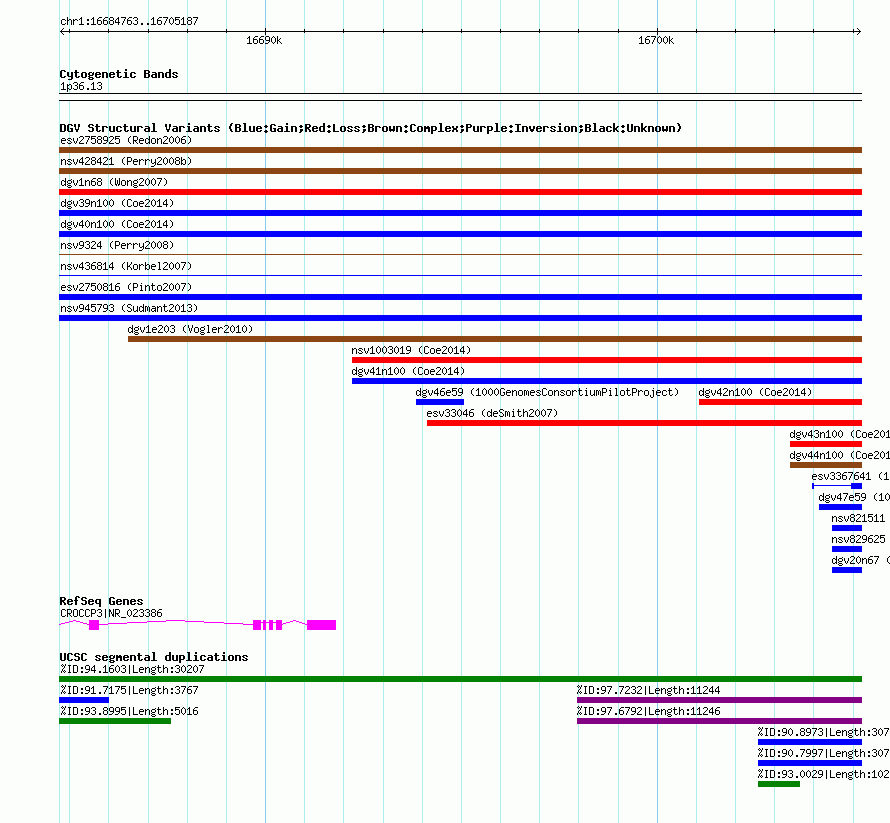Click the thin blue line under nsv436814 (Korbel2007)
This screenshot has width=890, height=823.
click(460, 275)
